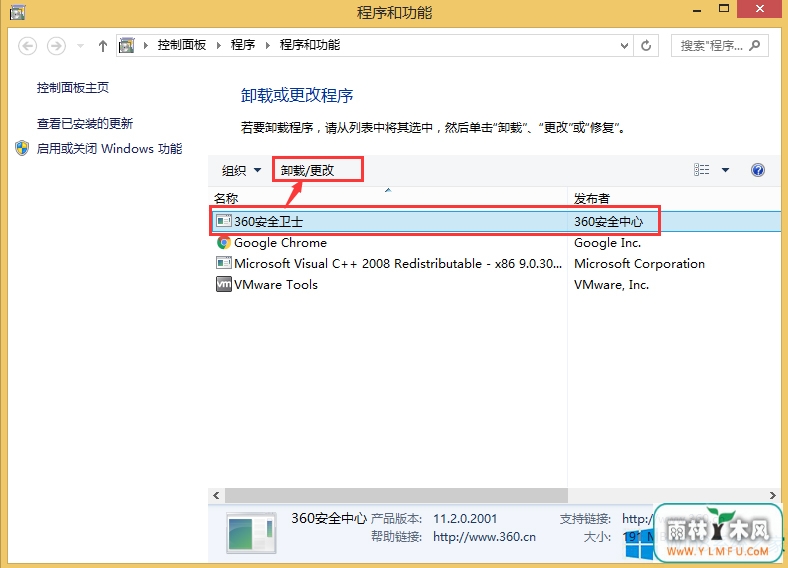The height and width of the screenshot is (568, 788).
Task: Expand the view options dropdown arrow
Action: pyautogui.click(x=726, y=170)
